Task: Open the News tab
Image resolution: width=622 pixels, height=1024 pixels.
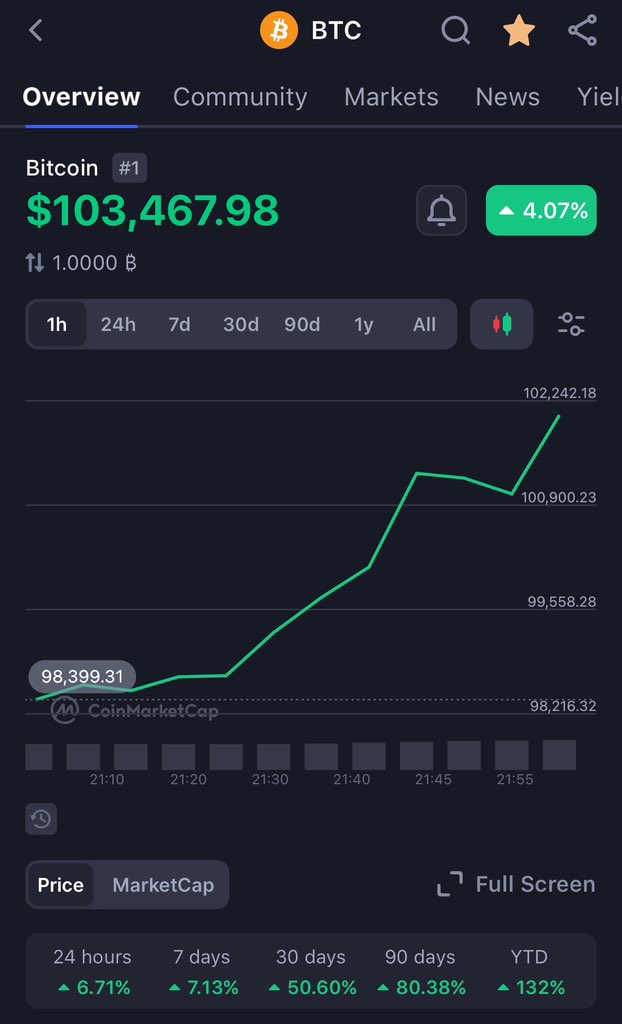Action: coord(508,97)
